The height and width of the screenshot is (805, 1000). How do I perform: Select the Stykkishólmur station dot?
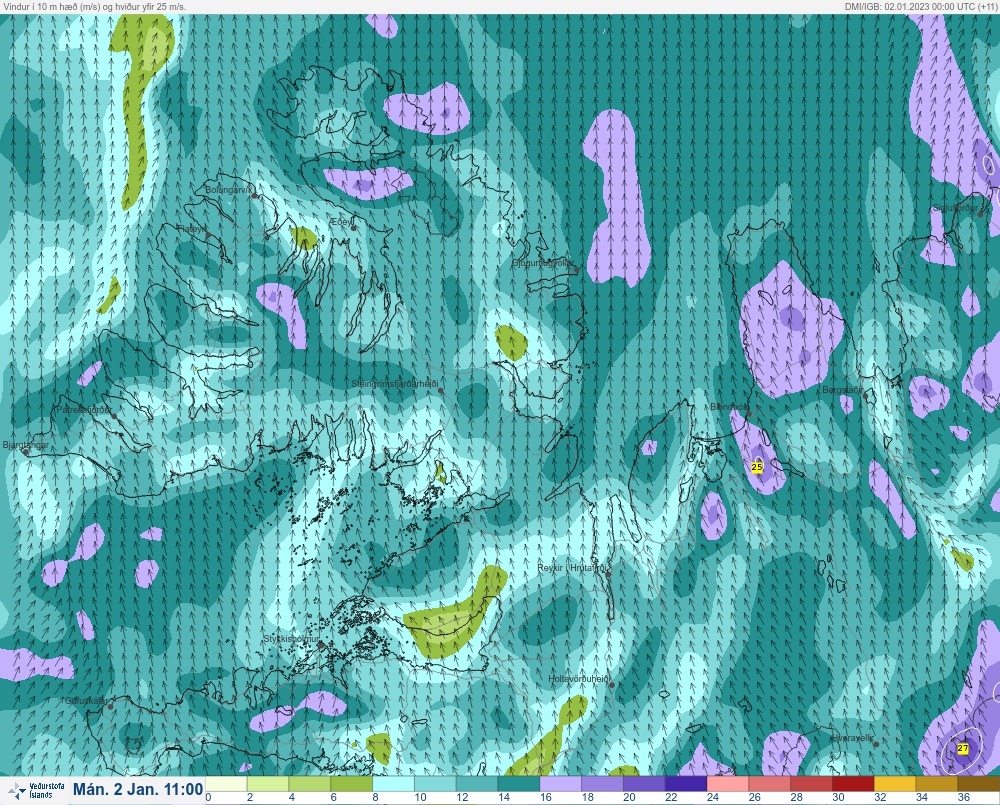[321, 645]
